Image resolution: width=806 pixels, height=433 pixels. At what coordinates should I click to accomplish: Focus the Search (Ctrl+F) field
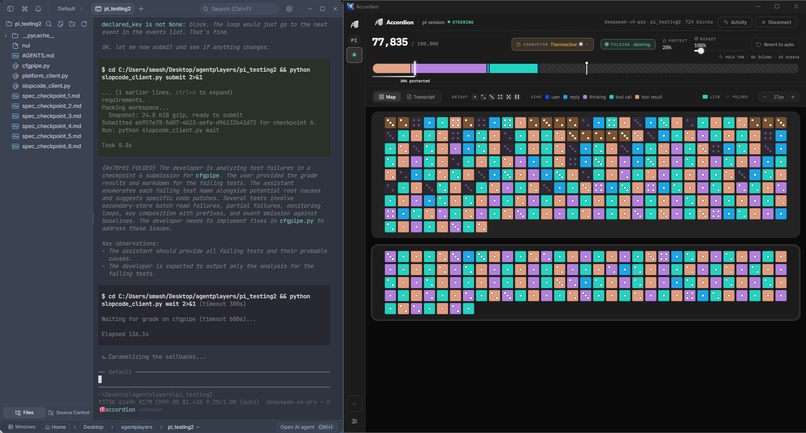240,9
